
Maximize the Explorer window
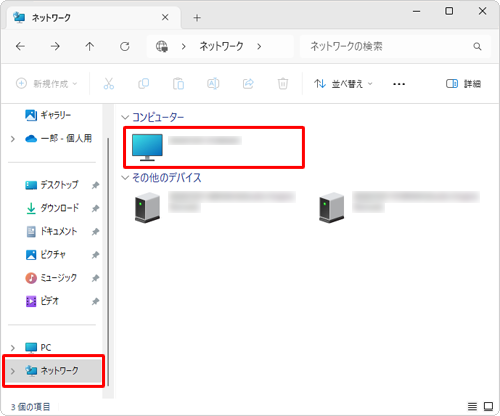(449, 11)
